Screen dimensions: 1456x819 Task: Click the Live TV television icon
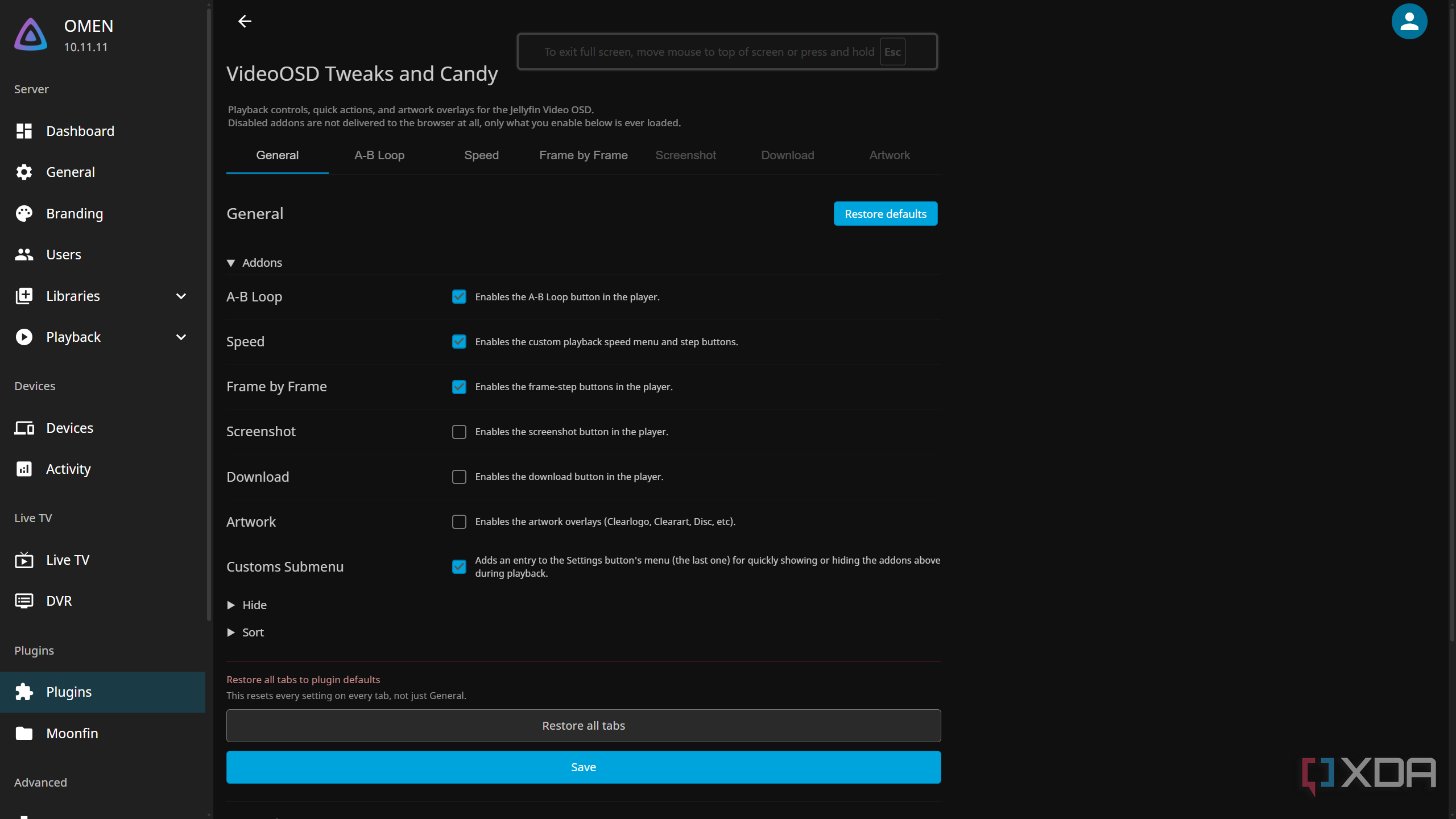click(24, 560)
